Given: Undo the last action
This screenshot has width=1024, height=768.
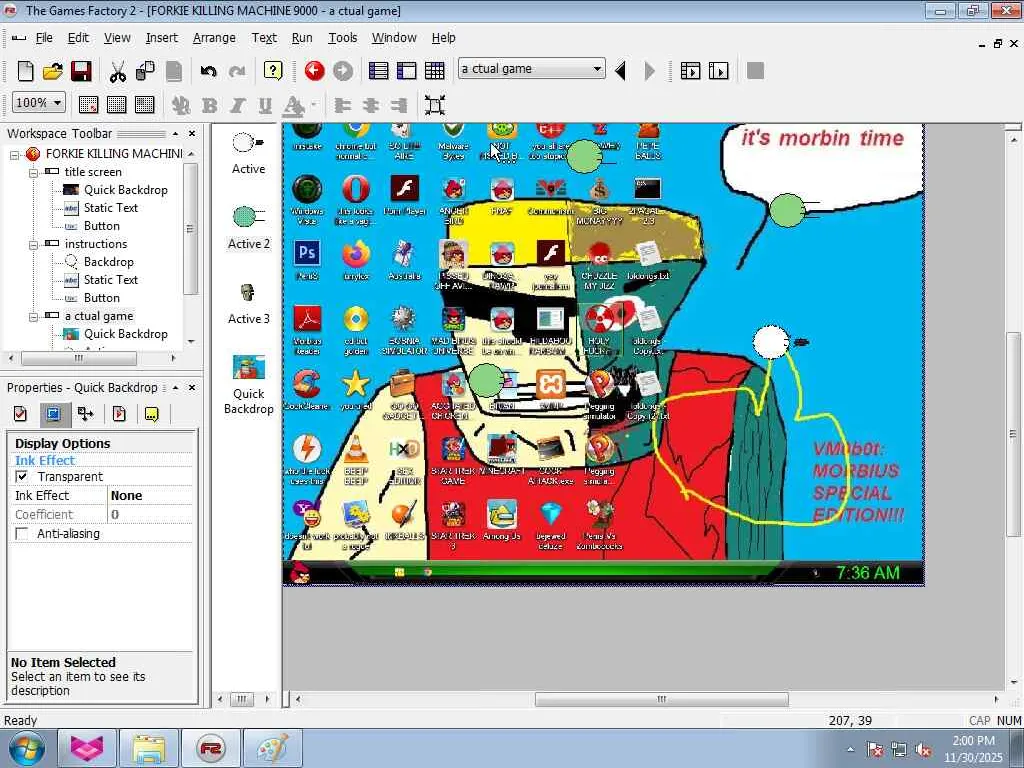Looking at the screenshot, I should pyautogui.click(x=208, y=71).
